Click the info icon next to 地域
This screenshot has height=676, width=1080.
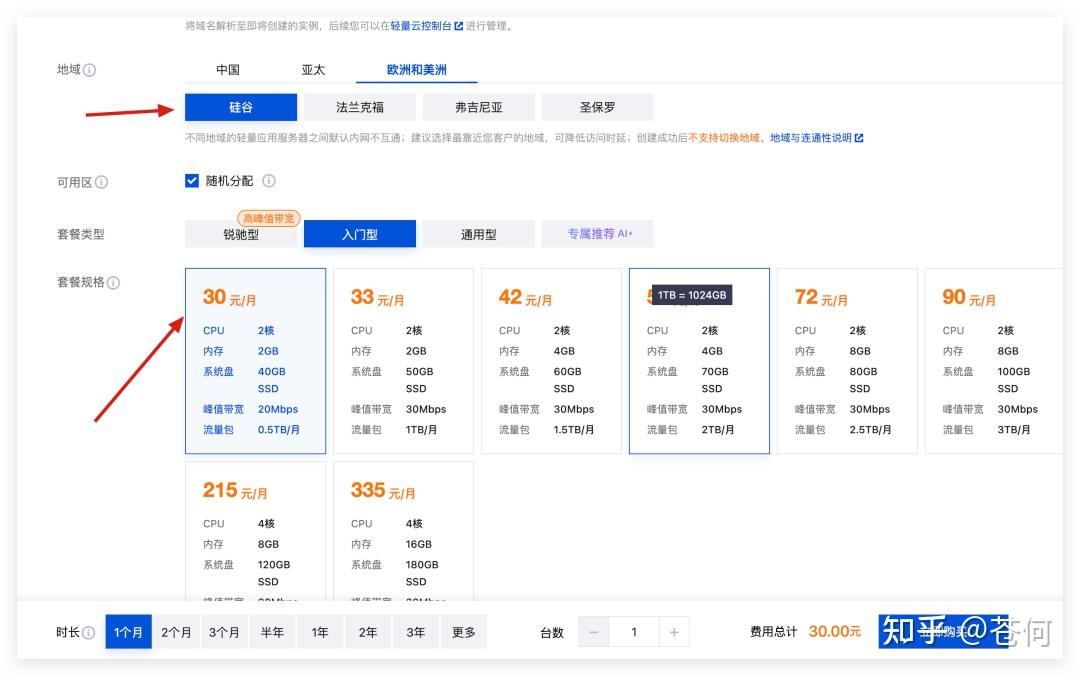pos(90,70)
